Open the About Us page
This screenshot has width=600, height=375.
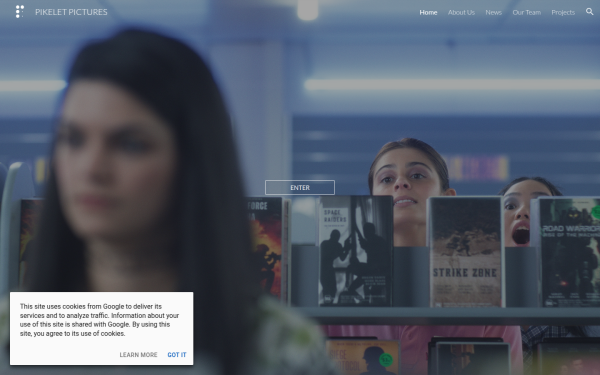point(461,12)
